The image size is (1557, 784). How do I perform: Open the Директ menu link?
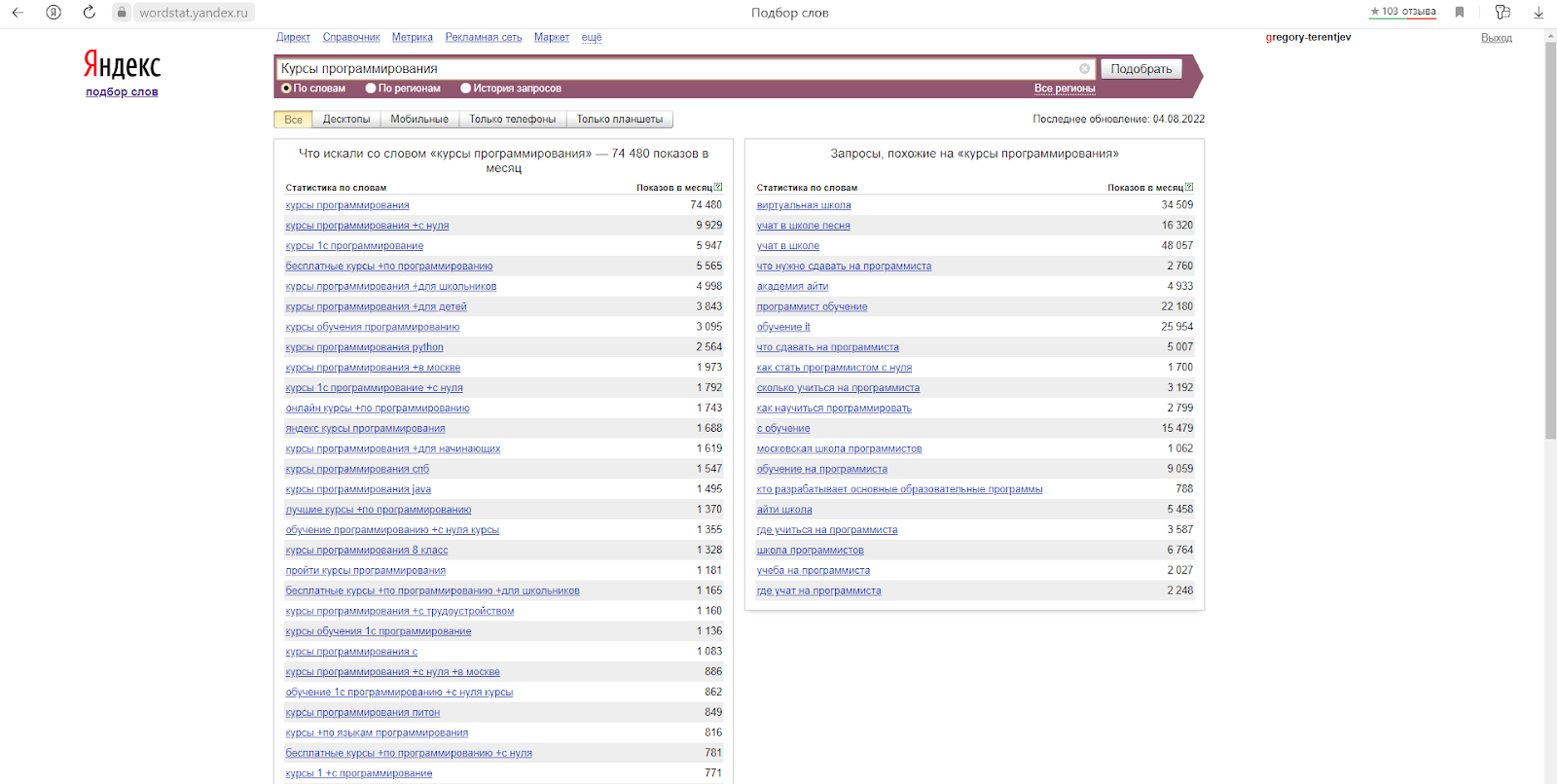tap(293, 37)
